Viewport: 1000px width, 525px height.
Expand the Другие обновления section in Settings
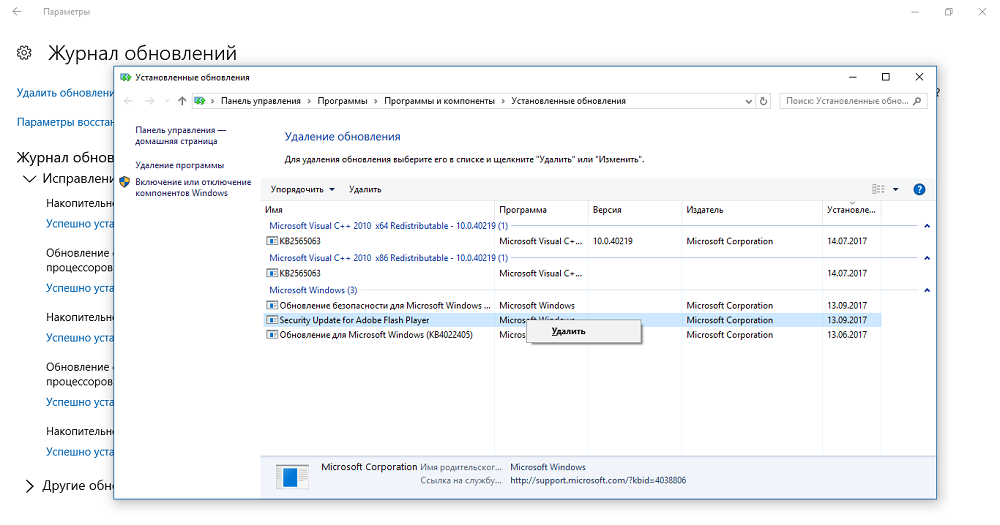(x=29, y=486)
